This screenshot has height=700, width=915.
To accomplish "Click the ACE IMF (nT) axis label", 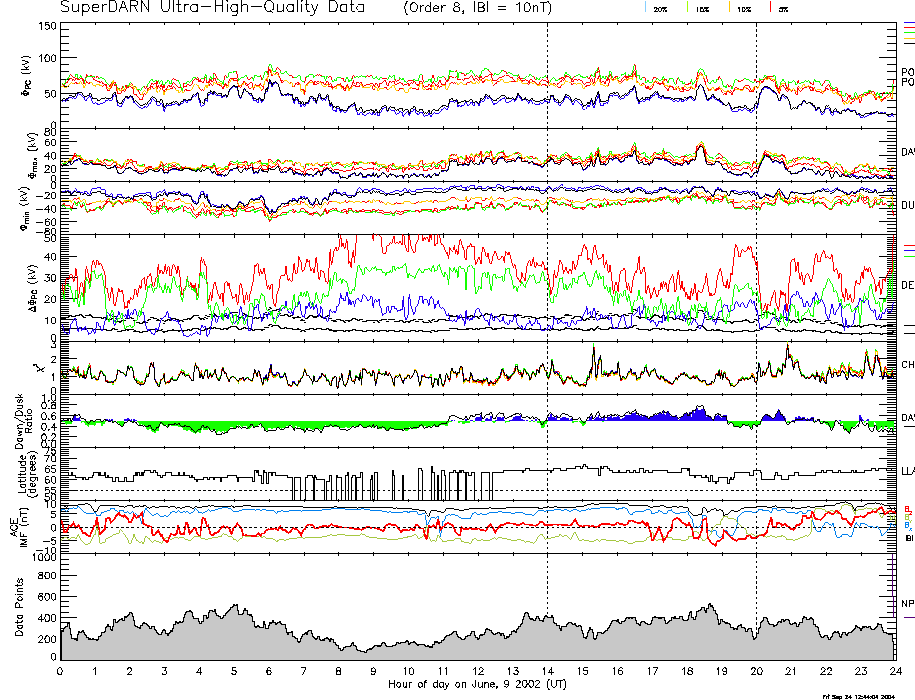I will tap(18, 523).
